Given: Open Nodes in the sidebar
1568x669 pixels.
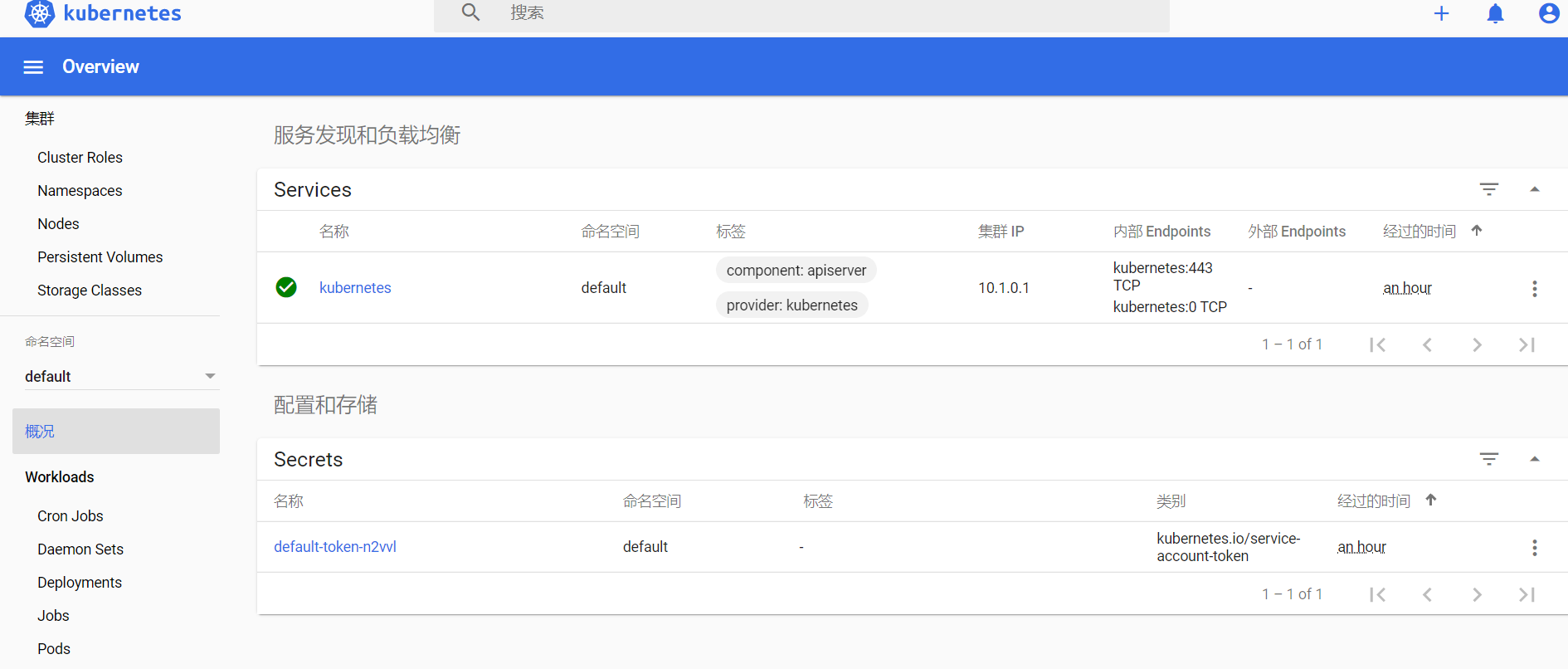Looking at the screenshot, I should [x=58, y=224].
